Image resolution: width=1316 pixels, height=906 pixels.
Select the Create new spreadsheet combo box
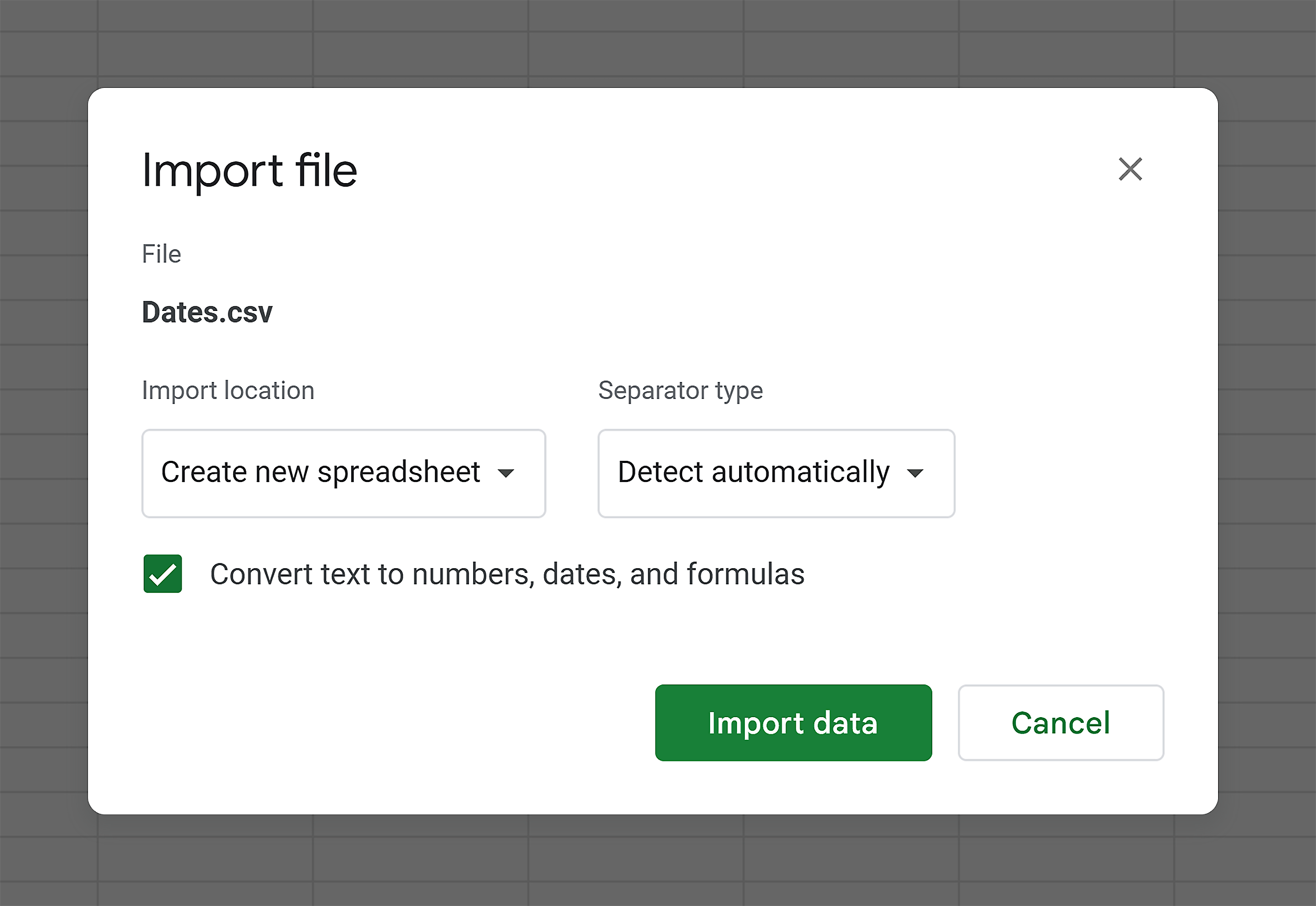click(343, 474)
